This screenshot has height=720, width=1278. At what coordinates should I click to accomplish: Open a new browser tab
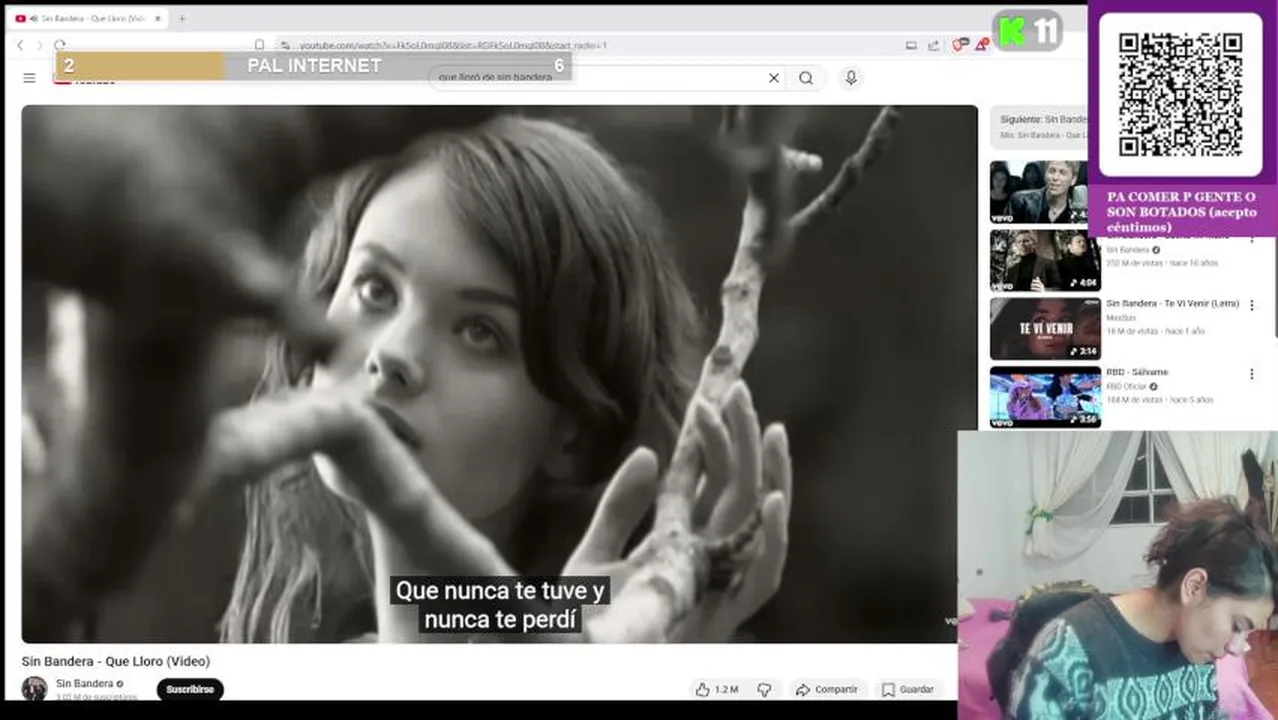pos(182,18)
